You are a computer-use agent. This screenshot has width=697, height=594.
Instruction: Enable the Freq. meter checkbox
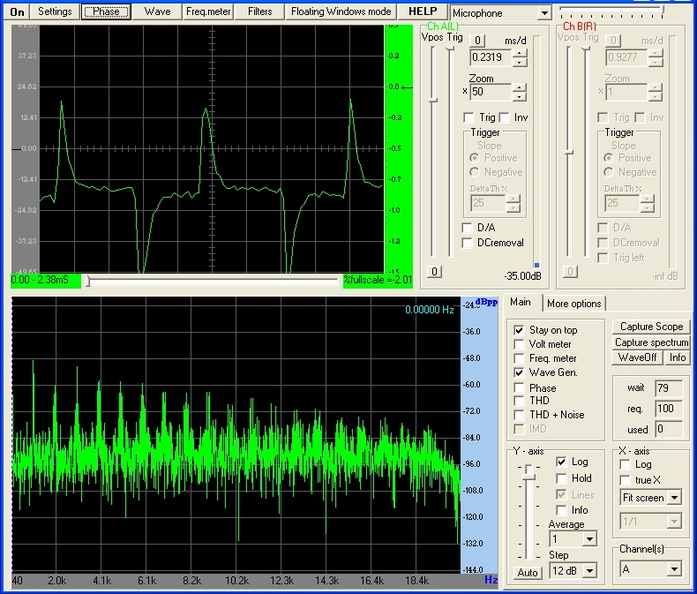click(519, 358)
